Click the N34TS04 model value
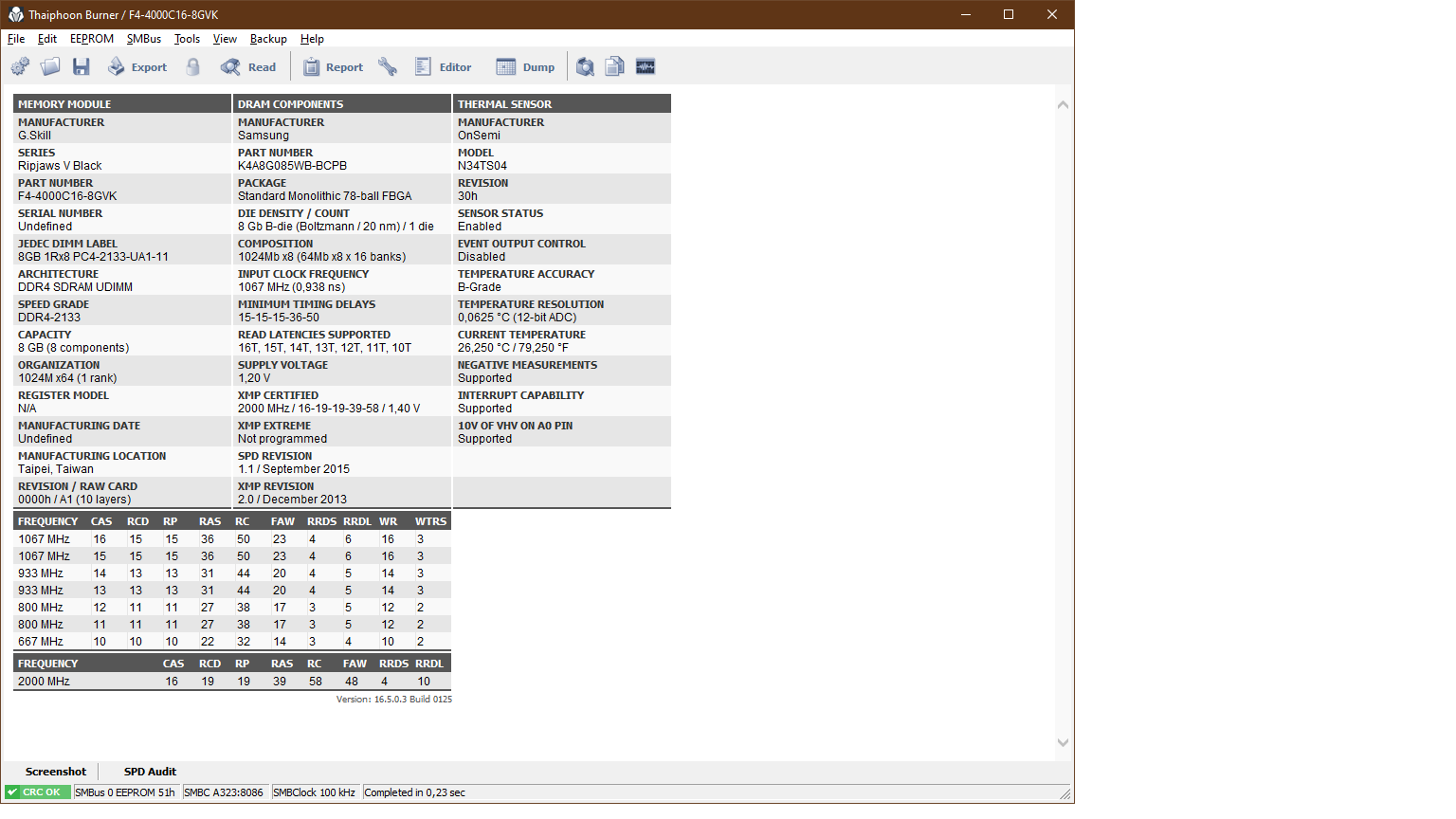1456x819 pixels. (482, 166)
